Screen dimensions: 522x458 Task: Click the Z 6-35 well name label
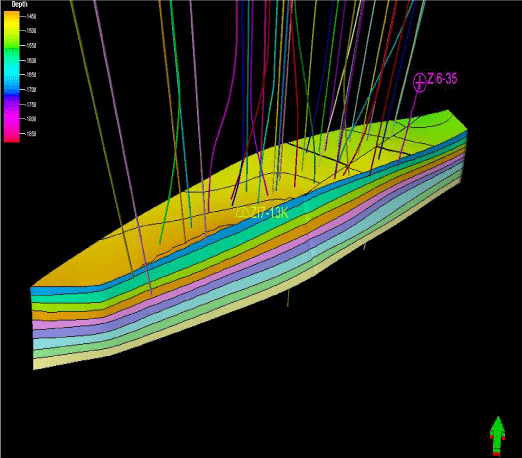click(x=442, y=79)
